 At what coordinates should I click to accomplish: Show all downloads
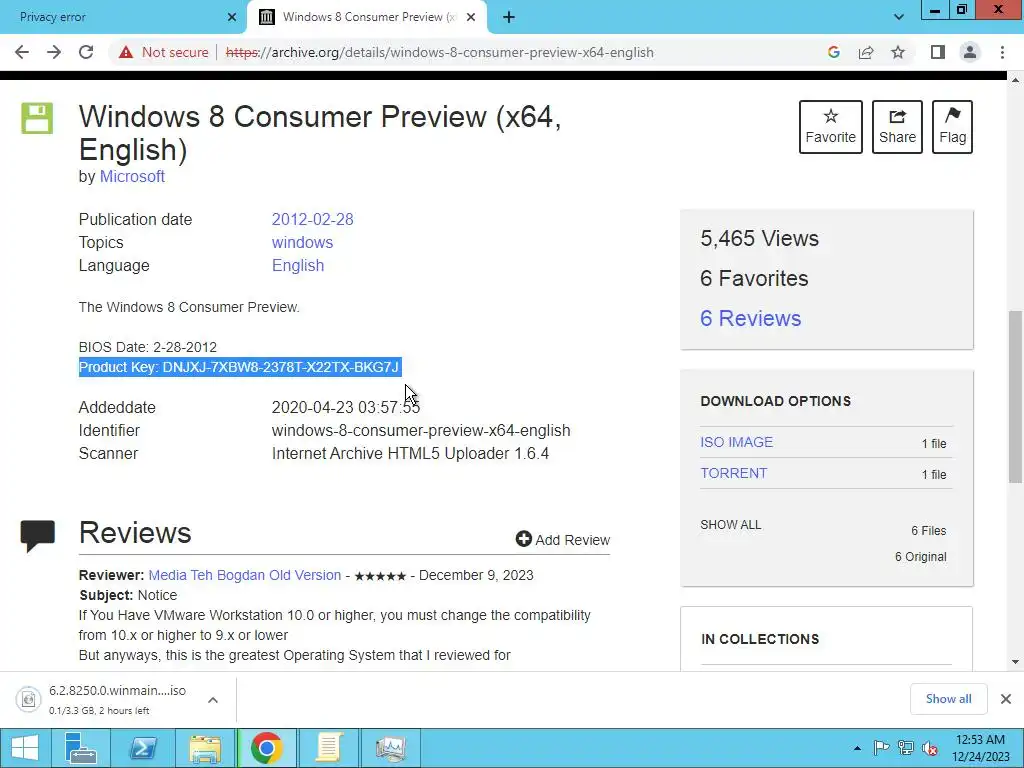948,699
